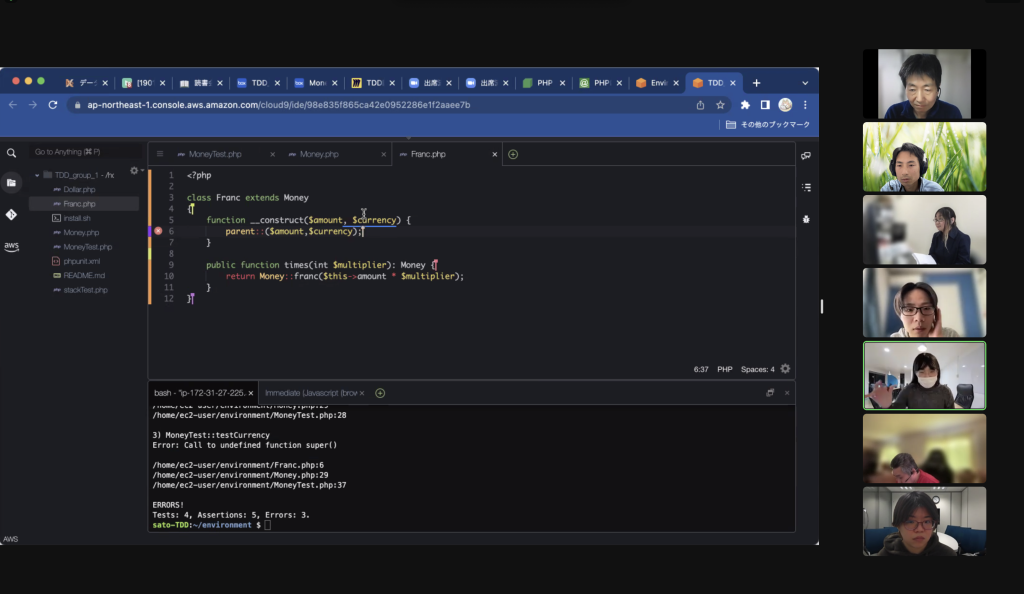Open the Collaborate panel chat icon
The image size is (1024, 594).
pos(806,155)
